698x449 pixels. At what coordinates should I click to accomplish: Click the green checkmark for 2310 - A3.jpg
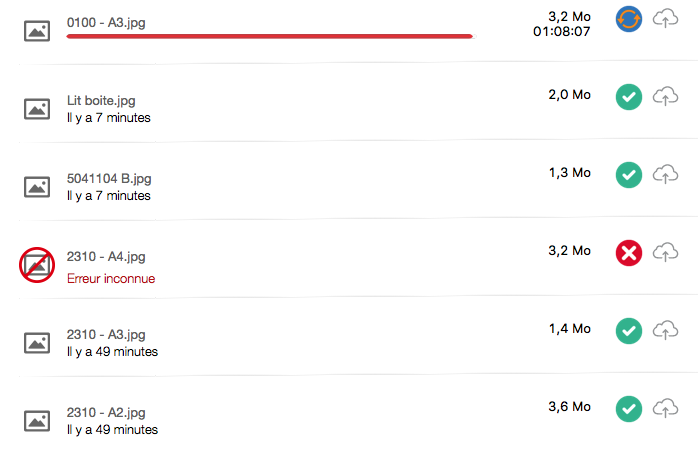coord(628,330)
